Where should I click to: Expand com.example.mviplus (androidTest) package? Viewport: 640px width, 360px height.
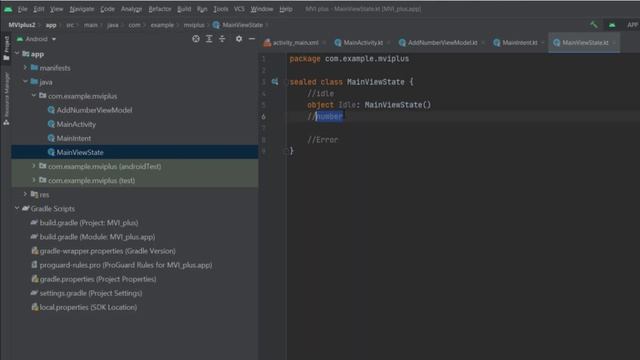click(34, 166)
